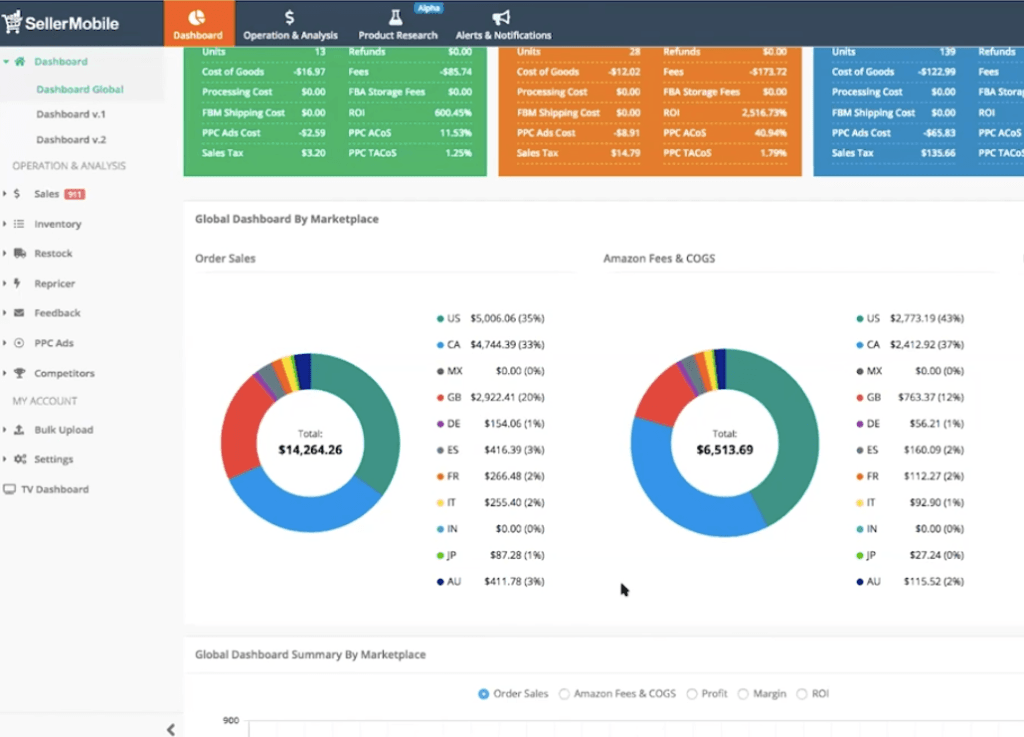Select the ROI radio button
Screen dimensions: 1024x737
click(801, 694)
